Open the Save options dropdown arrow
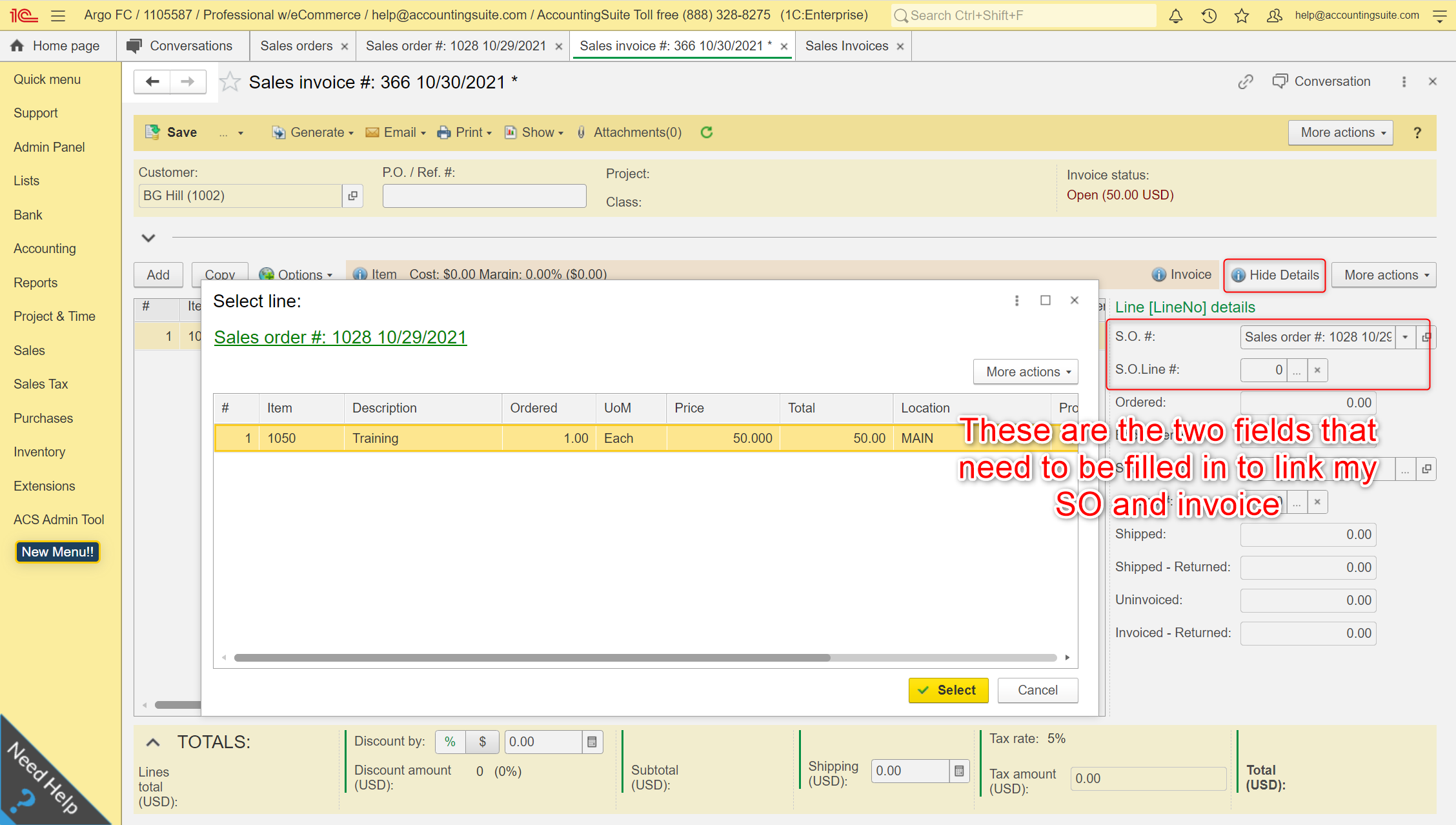The width and height of the screenshot is (1456, 825). coord(241,133)
